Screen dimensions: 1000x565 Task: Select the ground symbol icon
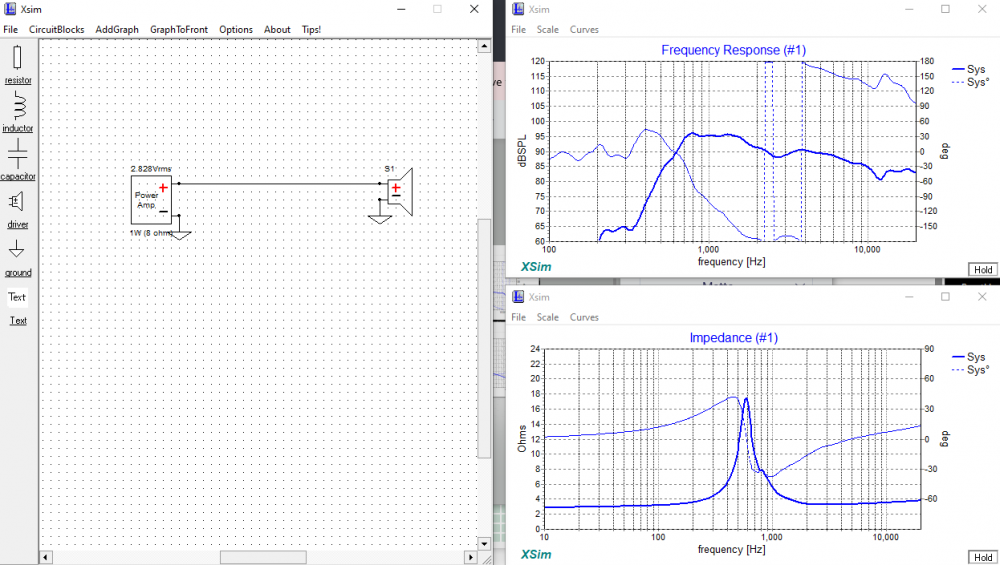point(17,249)
